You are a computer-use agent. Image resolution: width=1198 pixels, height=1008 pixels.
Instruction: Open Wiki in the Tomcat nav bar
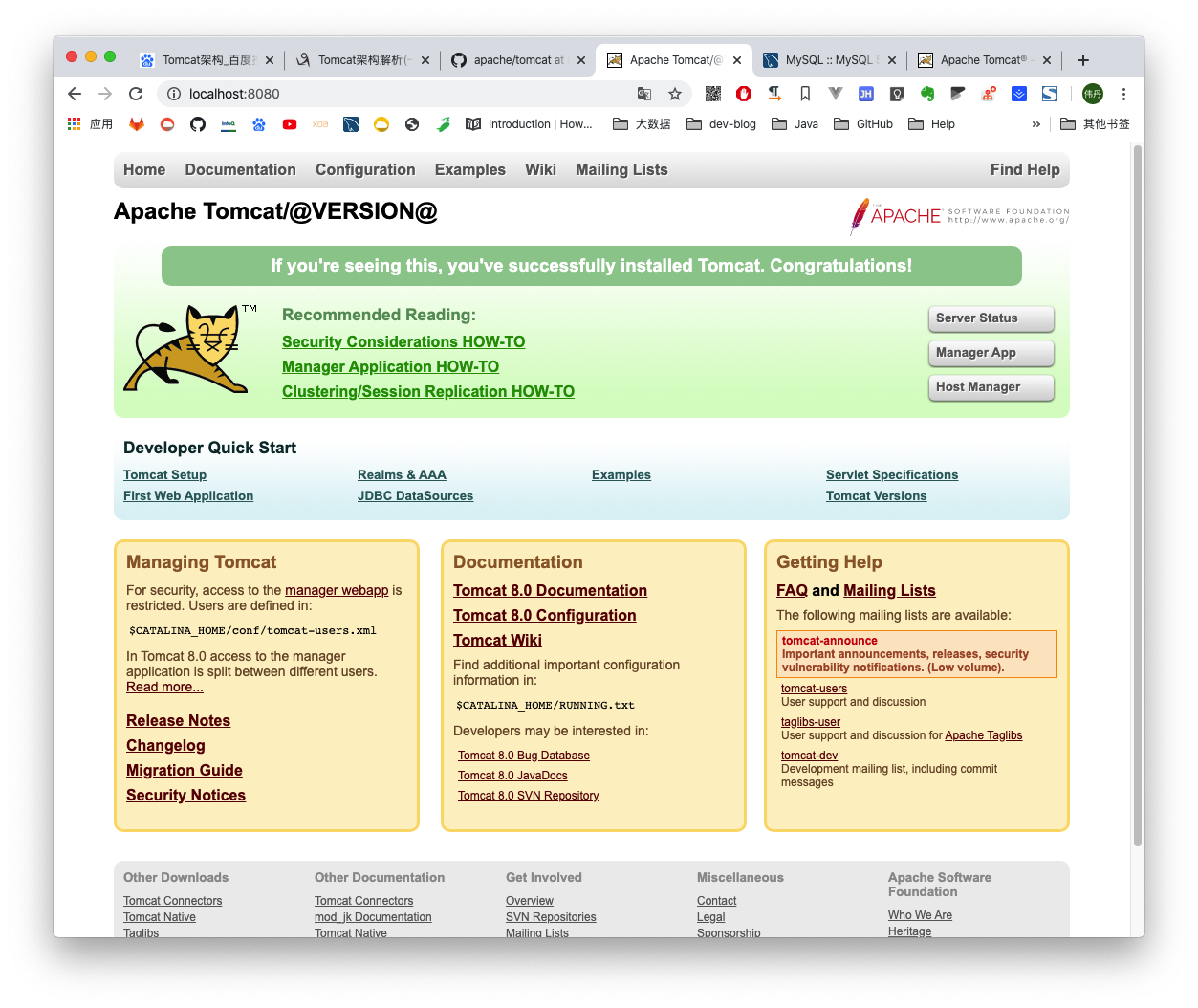[540, 169]
